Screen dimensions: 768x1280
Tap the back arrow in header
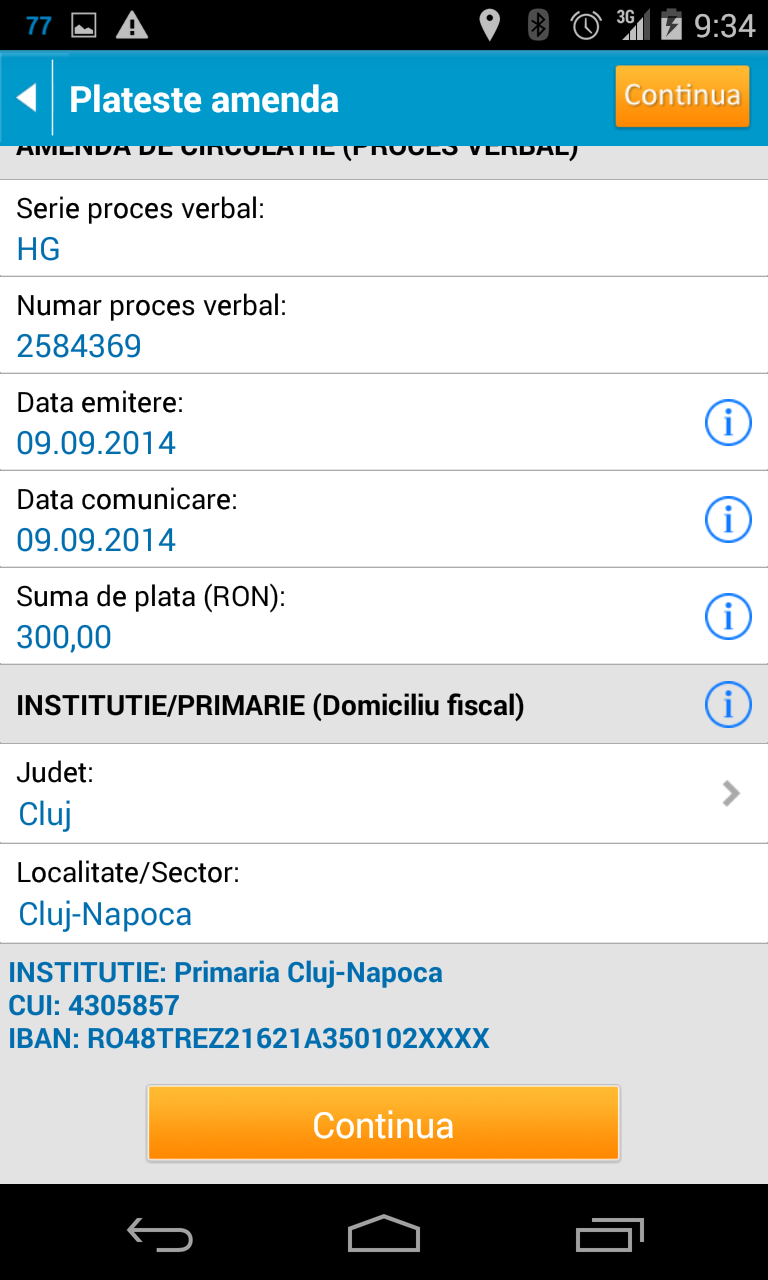click(x=27, y=98)
